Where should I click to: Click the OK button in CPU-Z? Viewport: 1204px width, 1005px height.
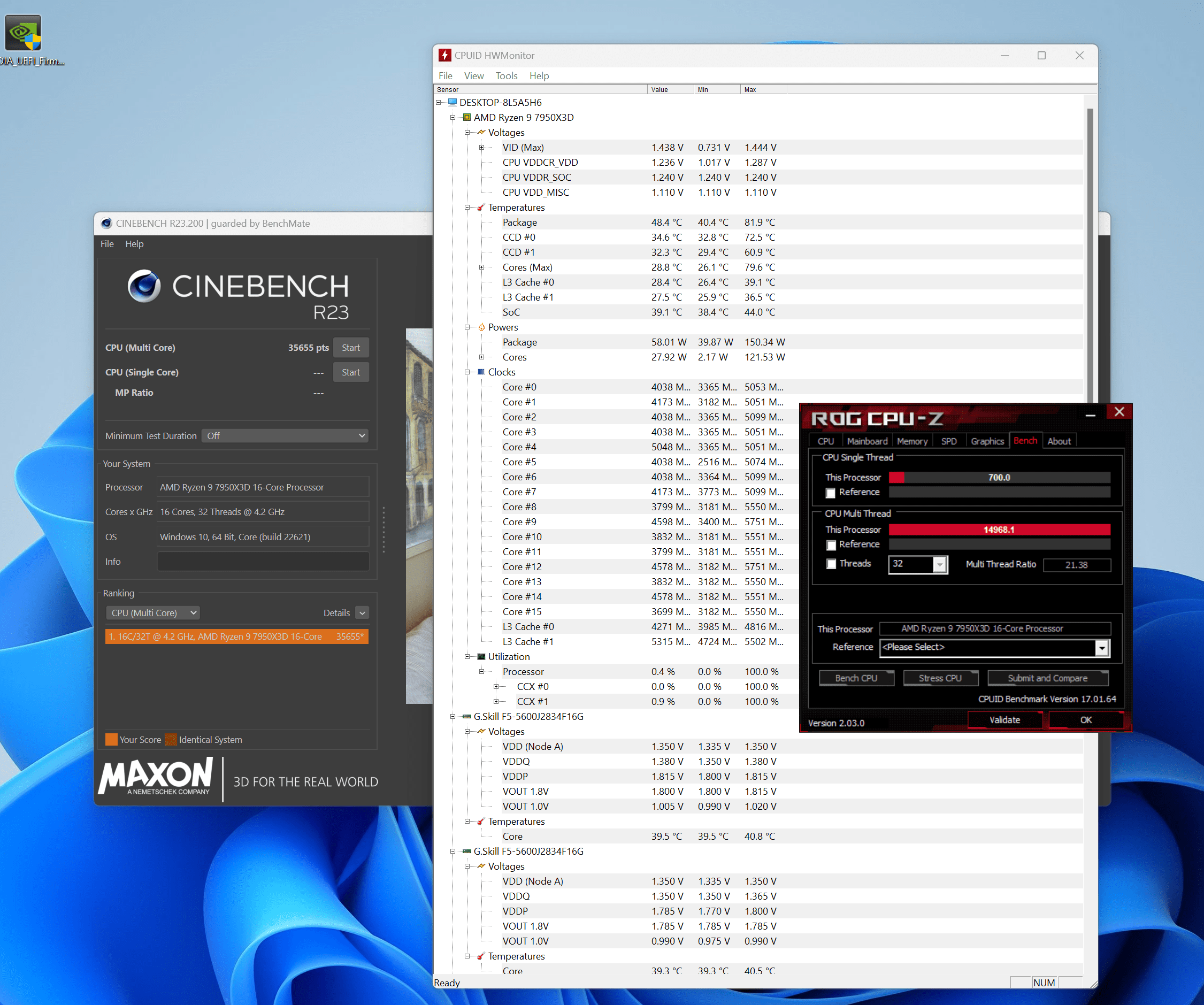(1085, 720)
